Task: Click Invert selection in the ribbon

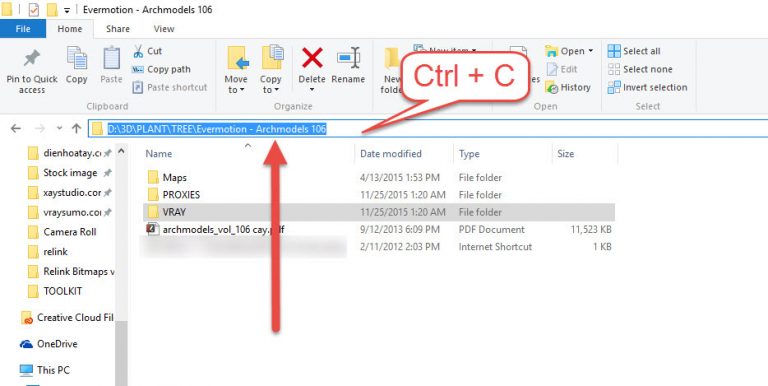Action: click(647, 88)
